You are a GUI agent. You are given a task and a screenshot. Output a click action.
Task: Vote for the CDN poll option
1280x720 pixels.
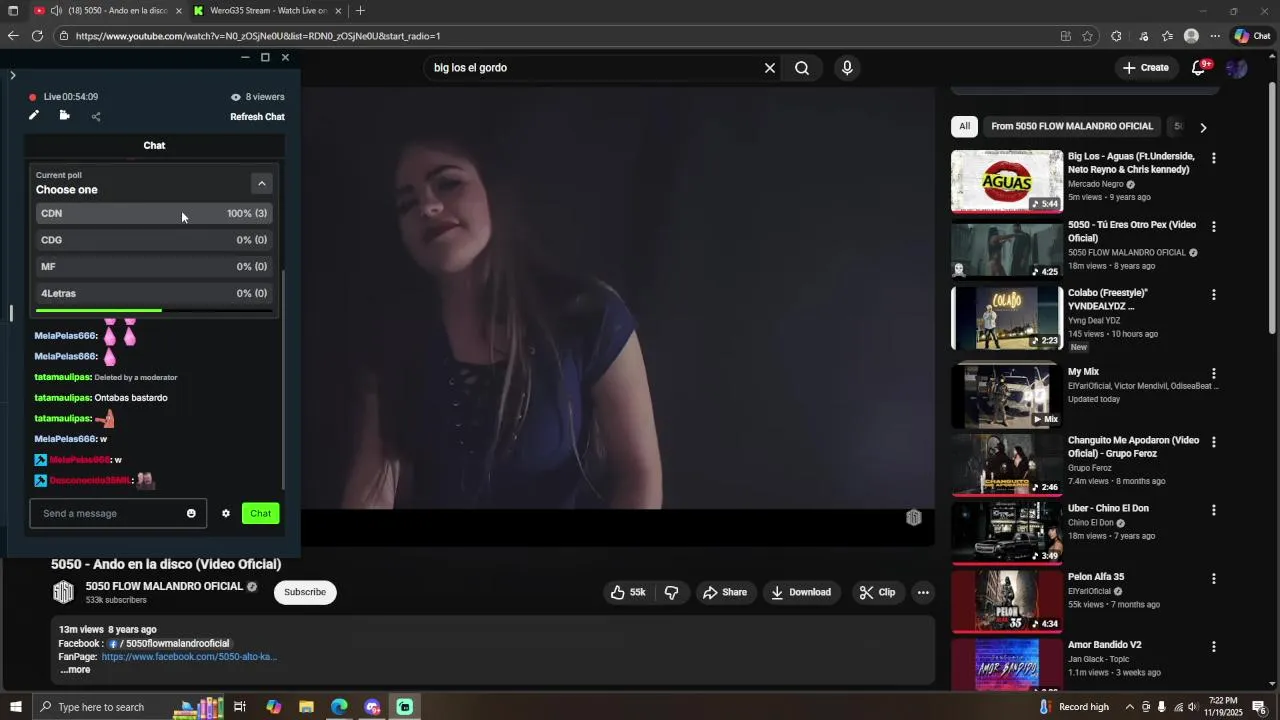tap(154, 213)
